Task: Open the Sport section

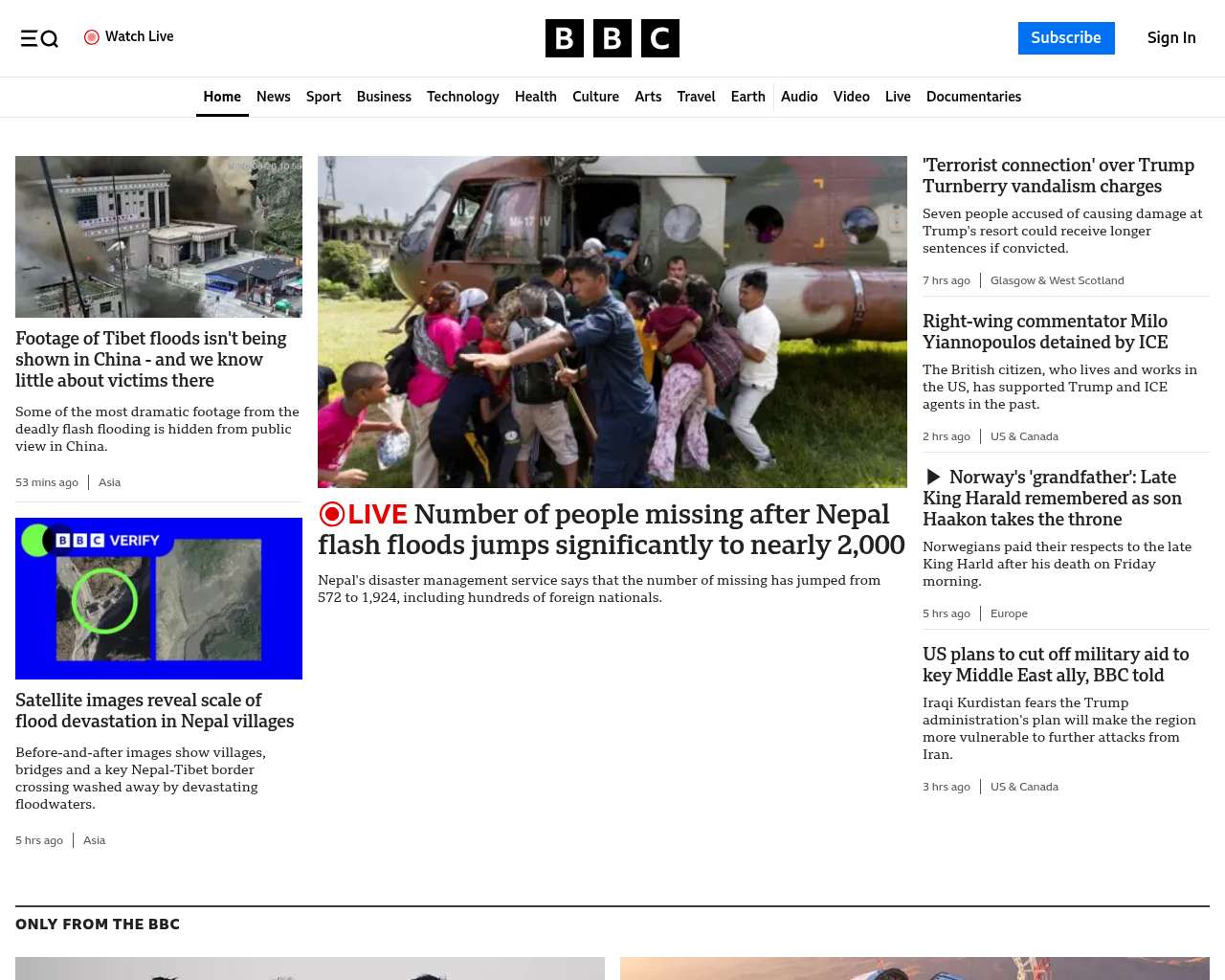Action: click(323, 97)
